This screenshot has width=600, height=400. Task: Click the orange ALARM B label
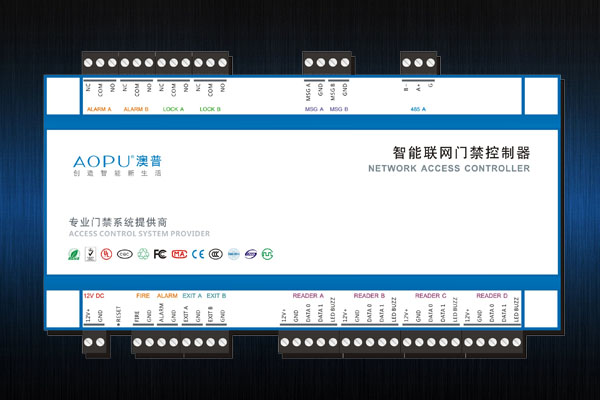[x=136, y=109]
